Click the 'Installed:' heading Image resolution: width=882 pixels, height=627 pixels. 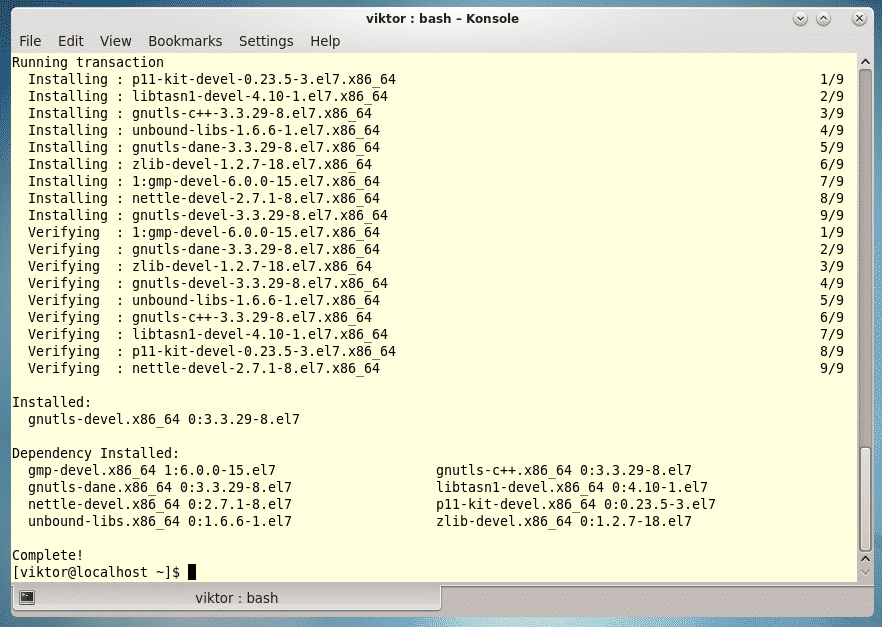[x=52, y=402]
